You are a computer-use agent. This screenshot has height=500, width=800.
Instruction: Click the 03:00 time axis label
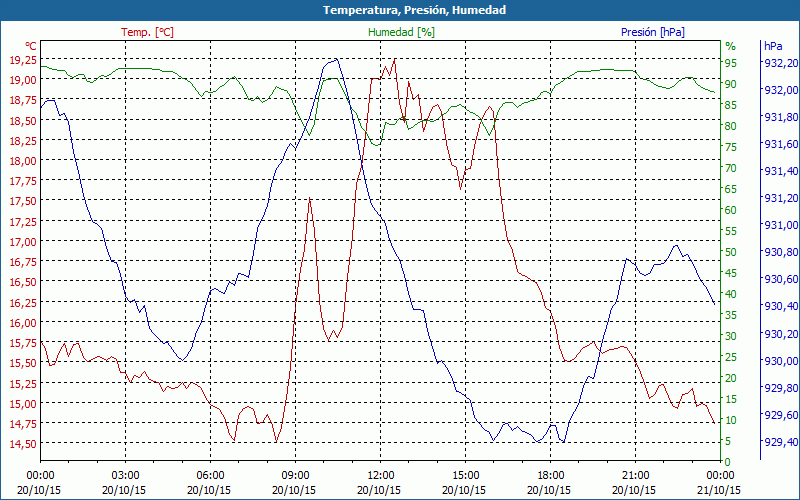tap(126, 476)
